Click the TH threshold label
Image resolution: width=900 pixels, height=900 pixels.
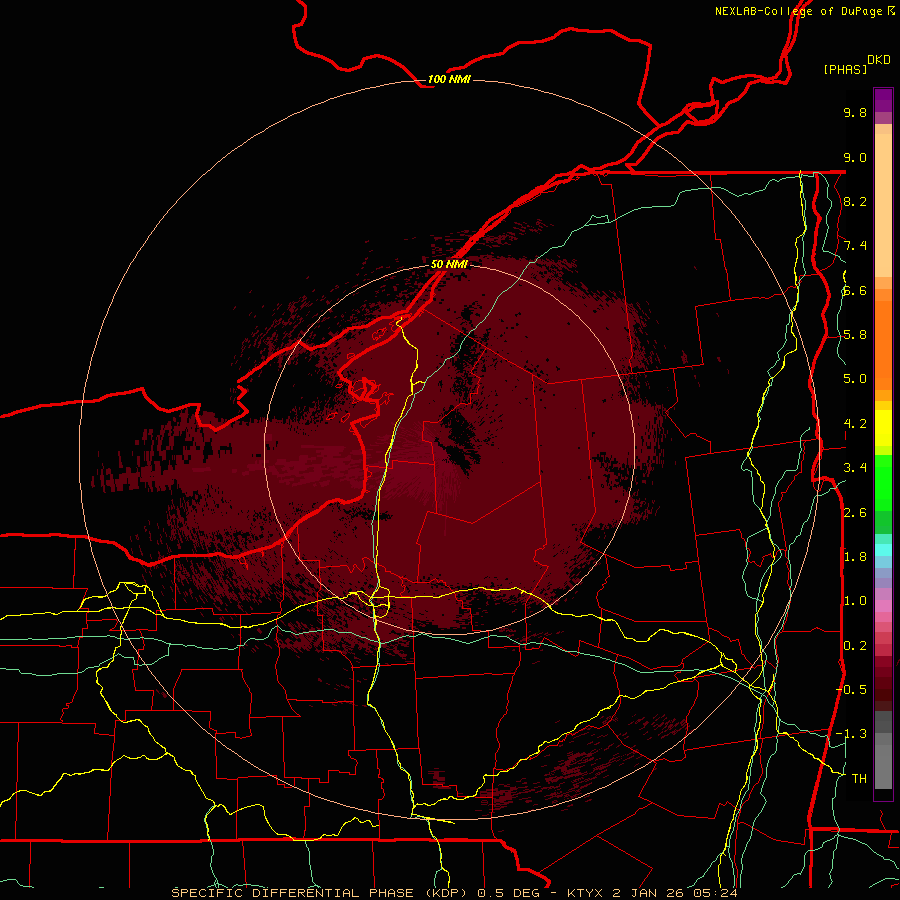tap(859, 779)
